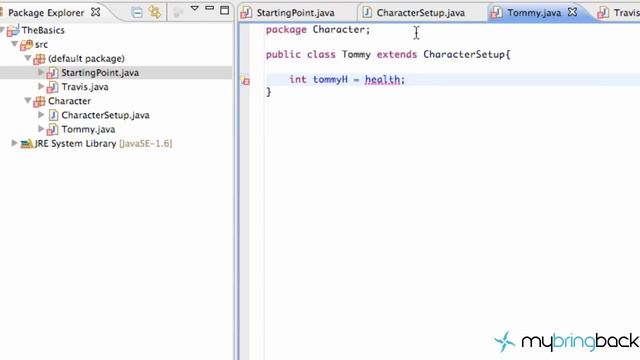Image resolution: width=640 pixels, height=360 pixels.
Task: Click the CharacterSetup.java file icon in tree
Action: point(53,115)
